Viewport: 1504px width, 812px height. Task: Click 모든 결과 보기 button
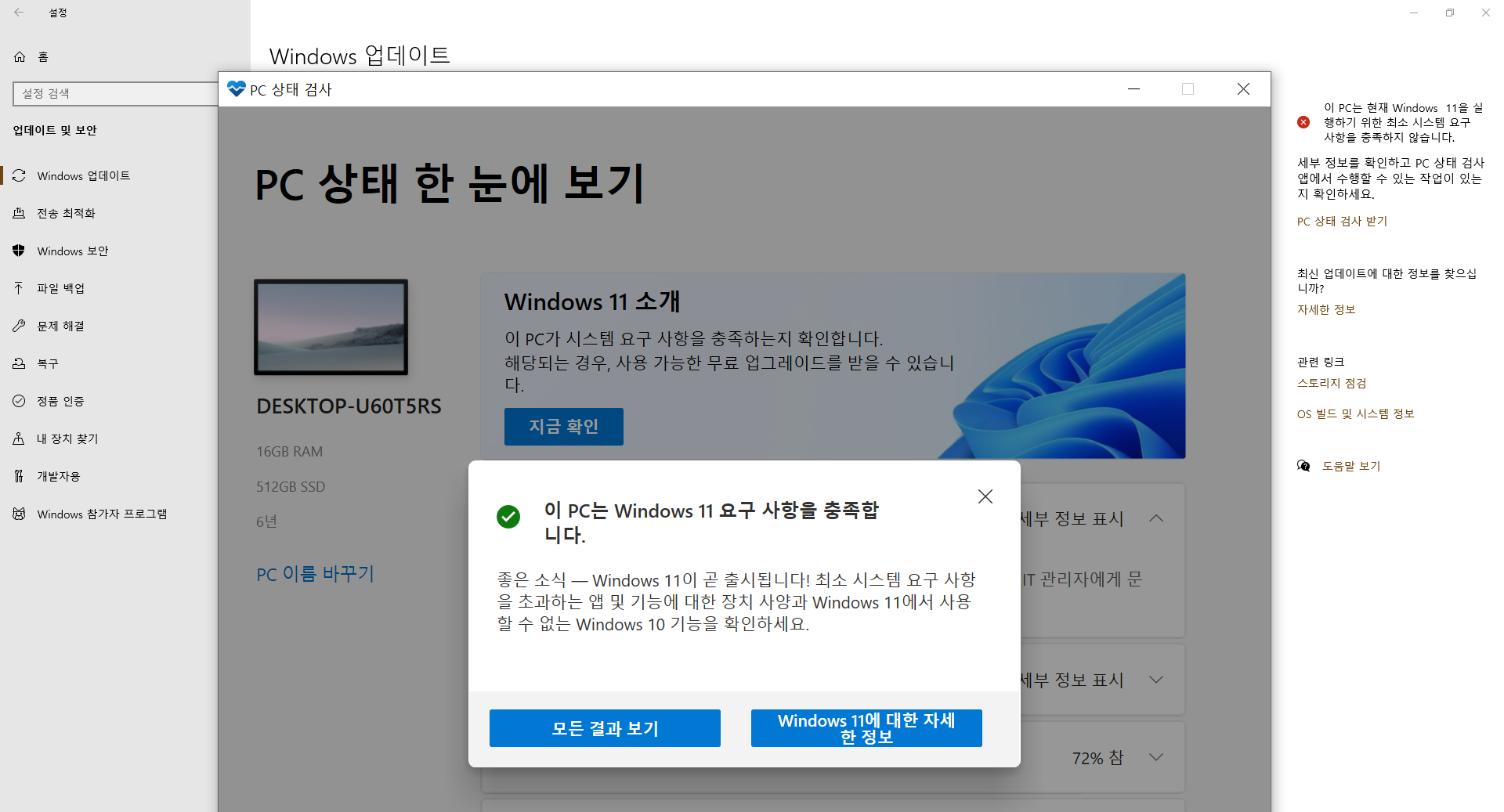coord(605,728)
